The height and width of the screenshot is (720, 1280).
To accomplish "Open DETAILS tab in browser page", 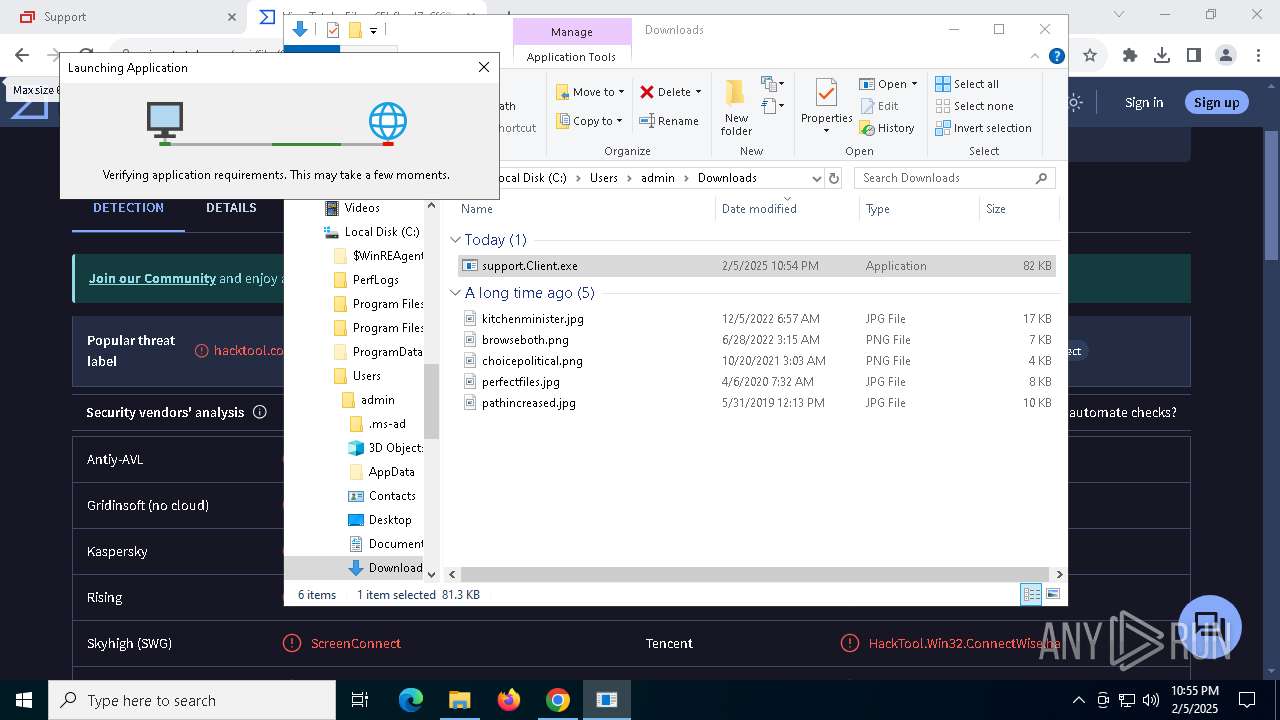I will click(x=231, y=208).
